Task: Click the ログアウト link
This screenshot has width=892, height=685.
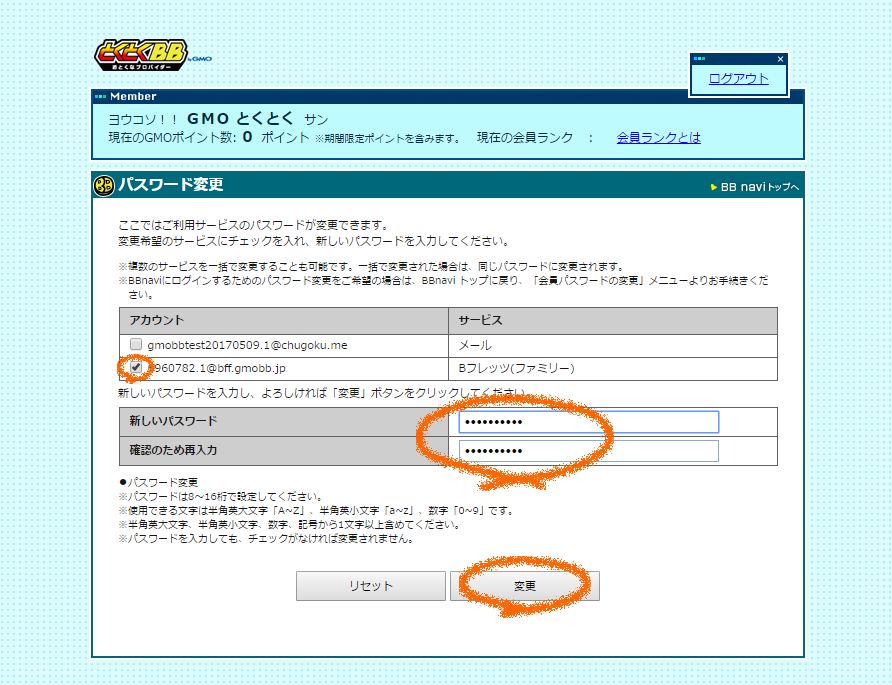Action: pyautogui.click(x=738, y=79)
